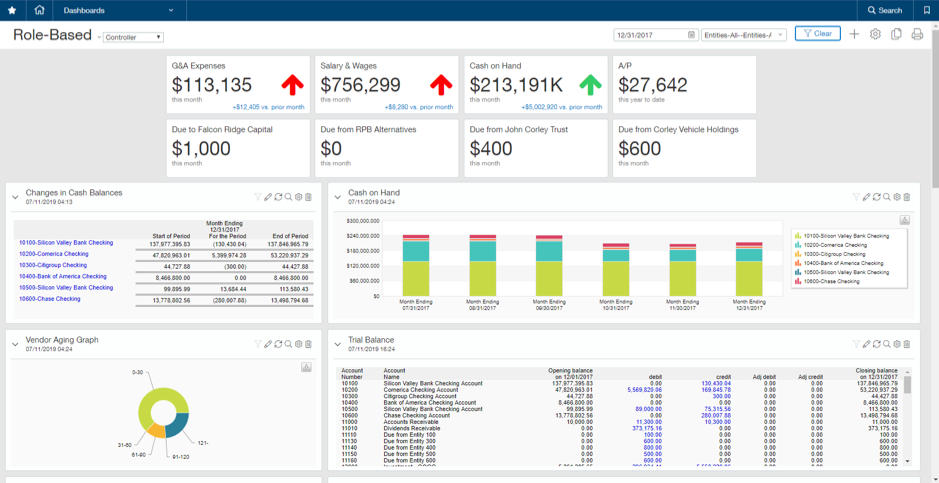
Task: Open the Entities-All filter dropdown
Action: click(744, 35)
